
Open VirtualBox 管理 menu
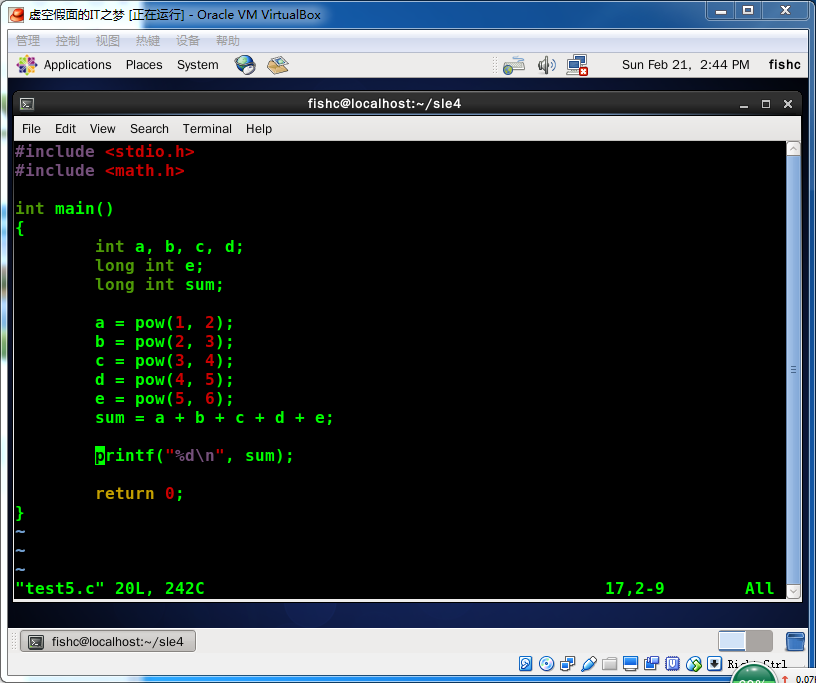[28, 41]
